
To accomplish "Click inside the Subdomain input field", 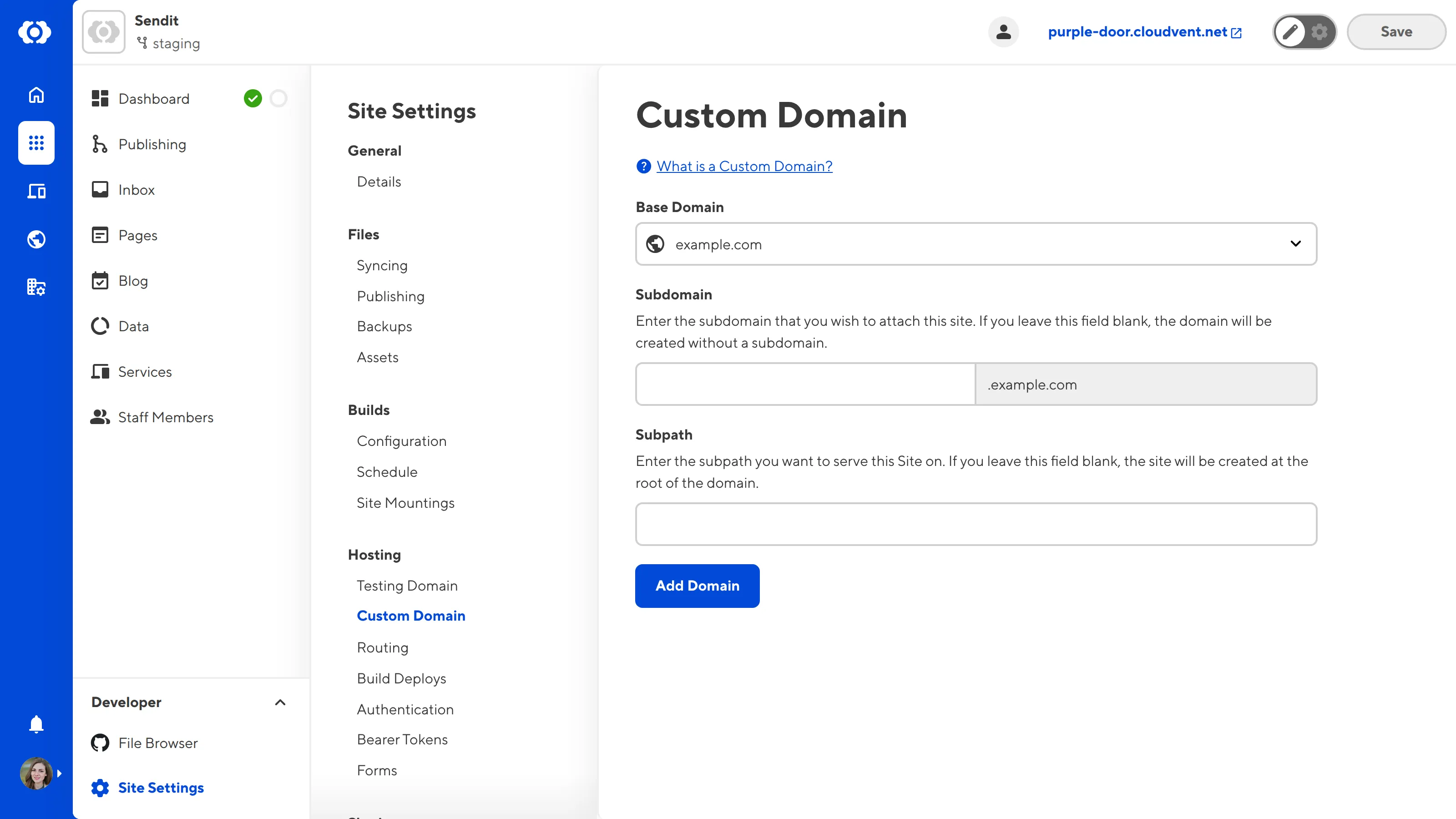I will 805,384.
